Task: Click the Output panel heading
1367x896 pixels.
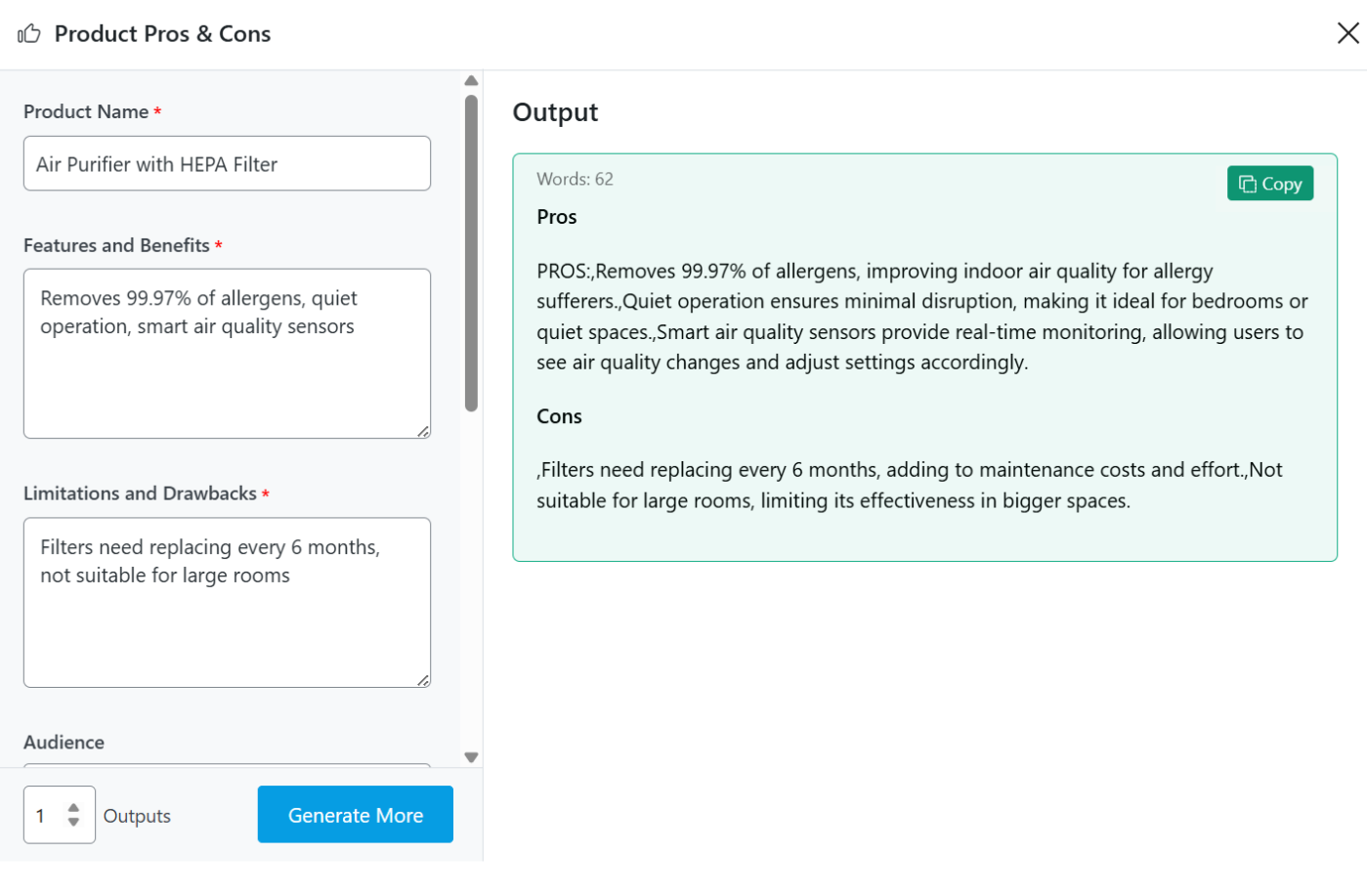Action: point(555,112)
